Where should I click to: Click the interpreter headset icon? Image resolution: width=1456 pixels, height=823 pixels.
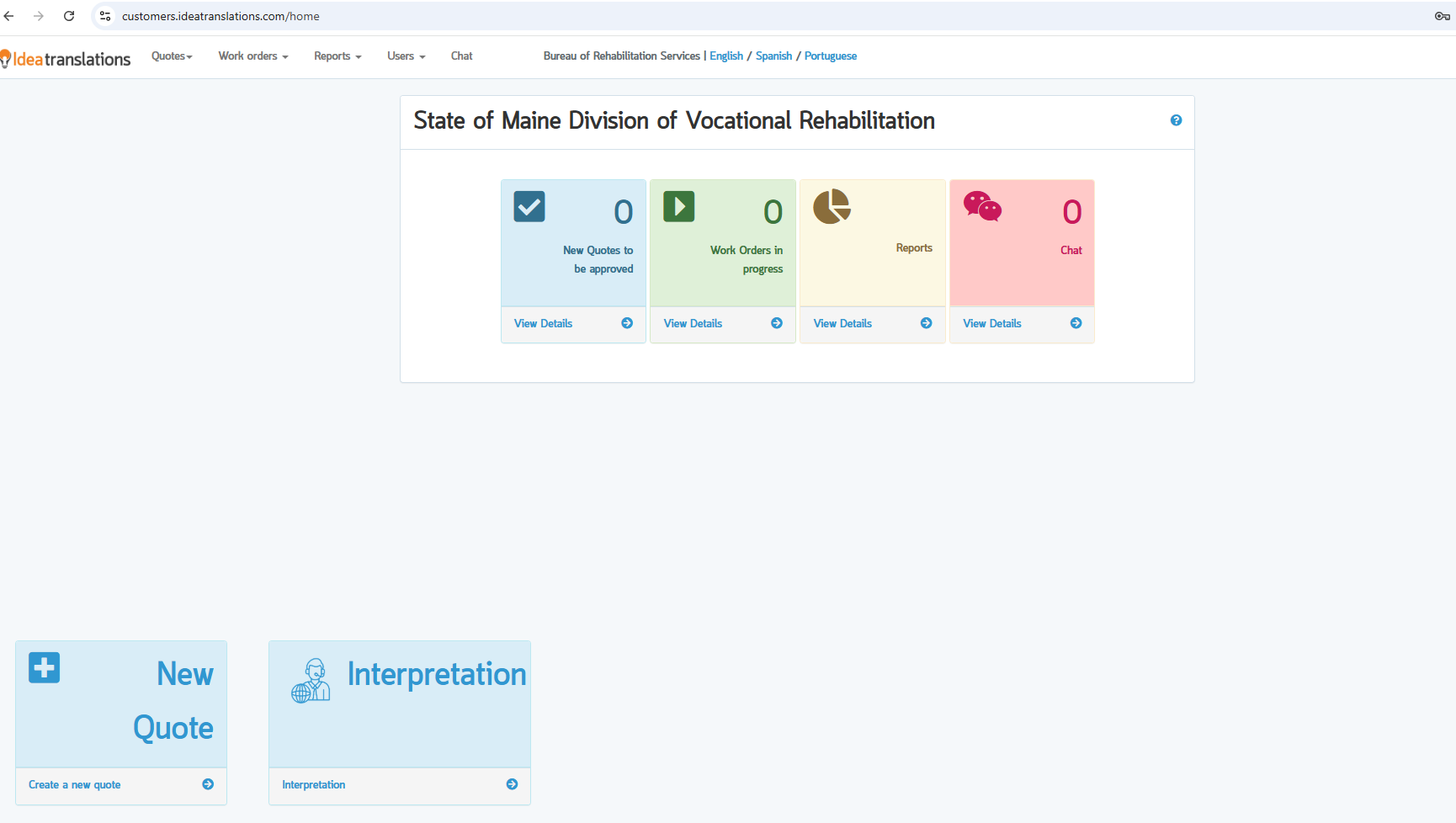pyautogui.click(x=311, y=681)
